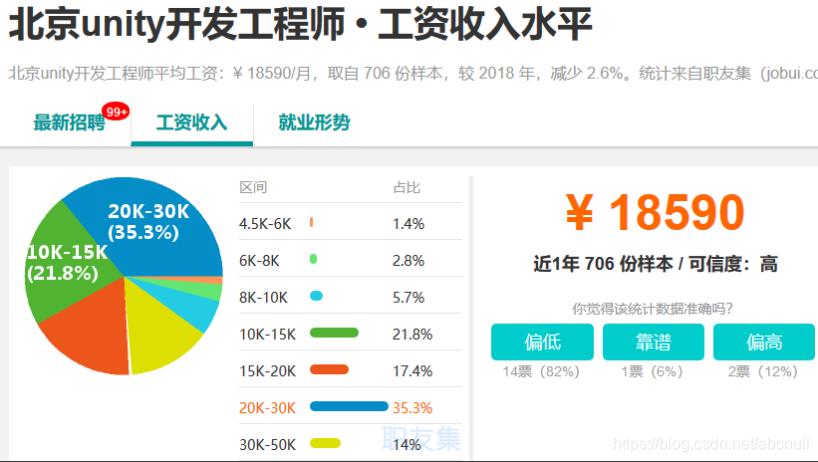
Task: Vote 偏低 on salary accuracy
Action: click(x=542, y=342)
